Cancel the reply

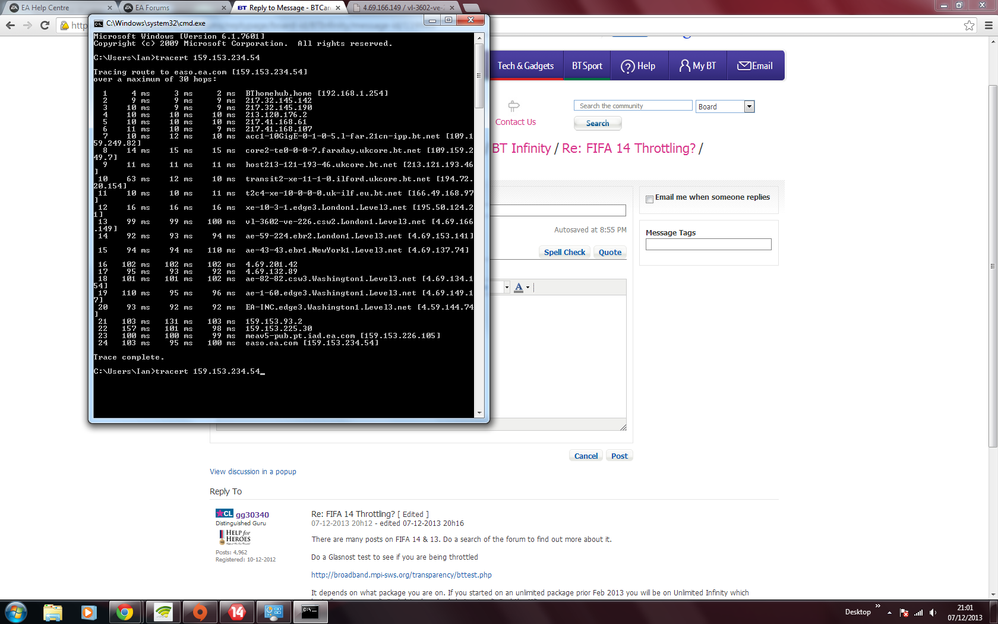586,456
